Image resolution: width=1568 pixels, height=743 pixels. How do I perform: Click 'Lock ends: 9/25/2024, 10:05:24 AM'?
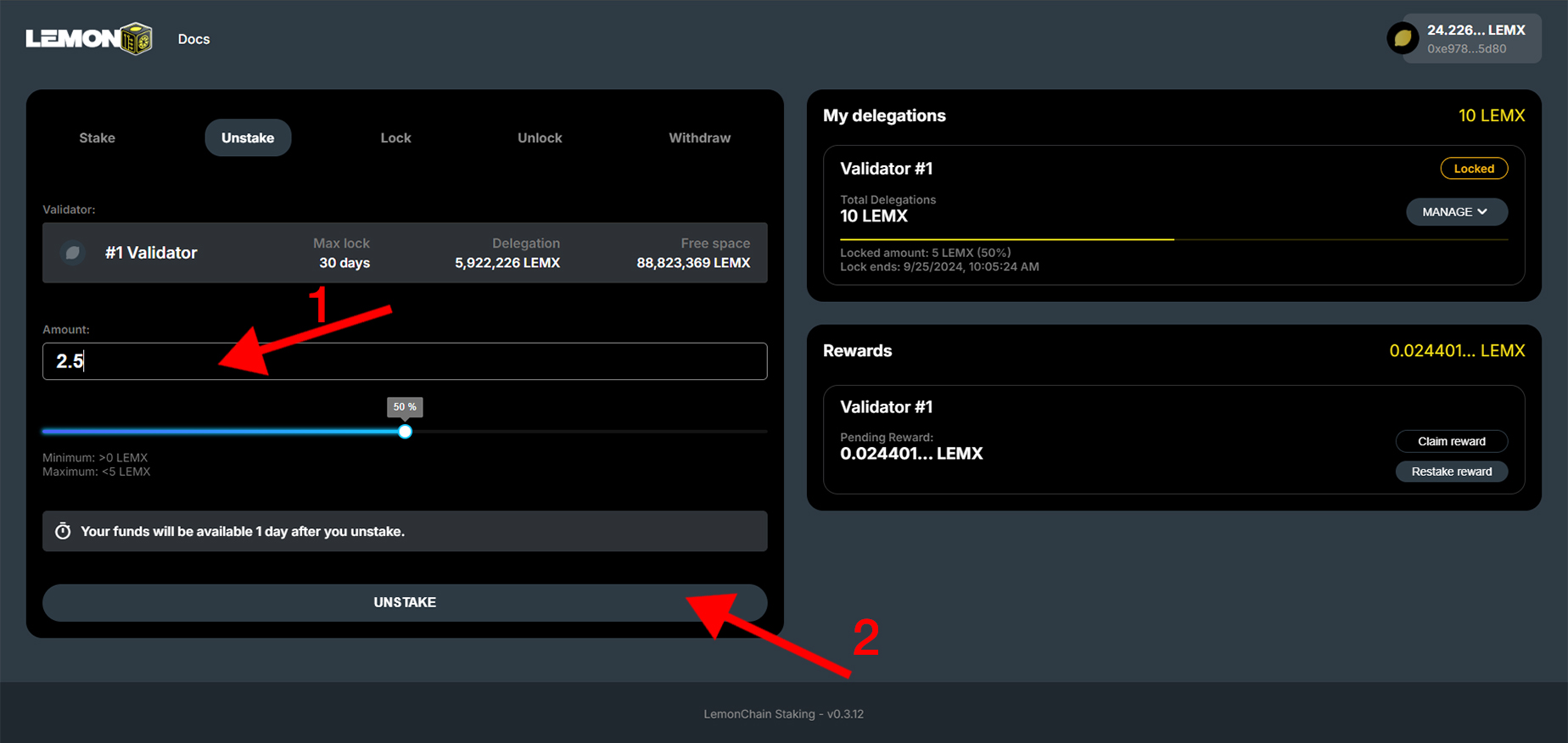[939, 267]
